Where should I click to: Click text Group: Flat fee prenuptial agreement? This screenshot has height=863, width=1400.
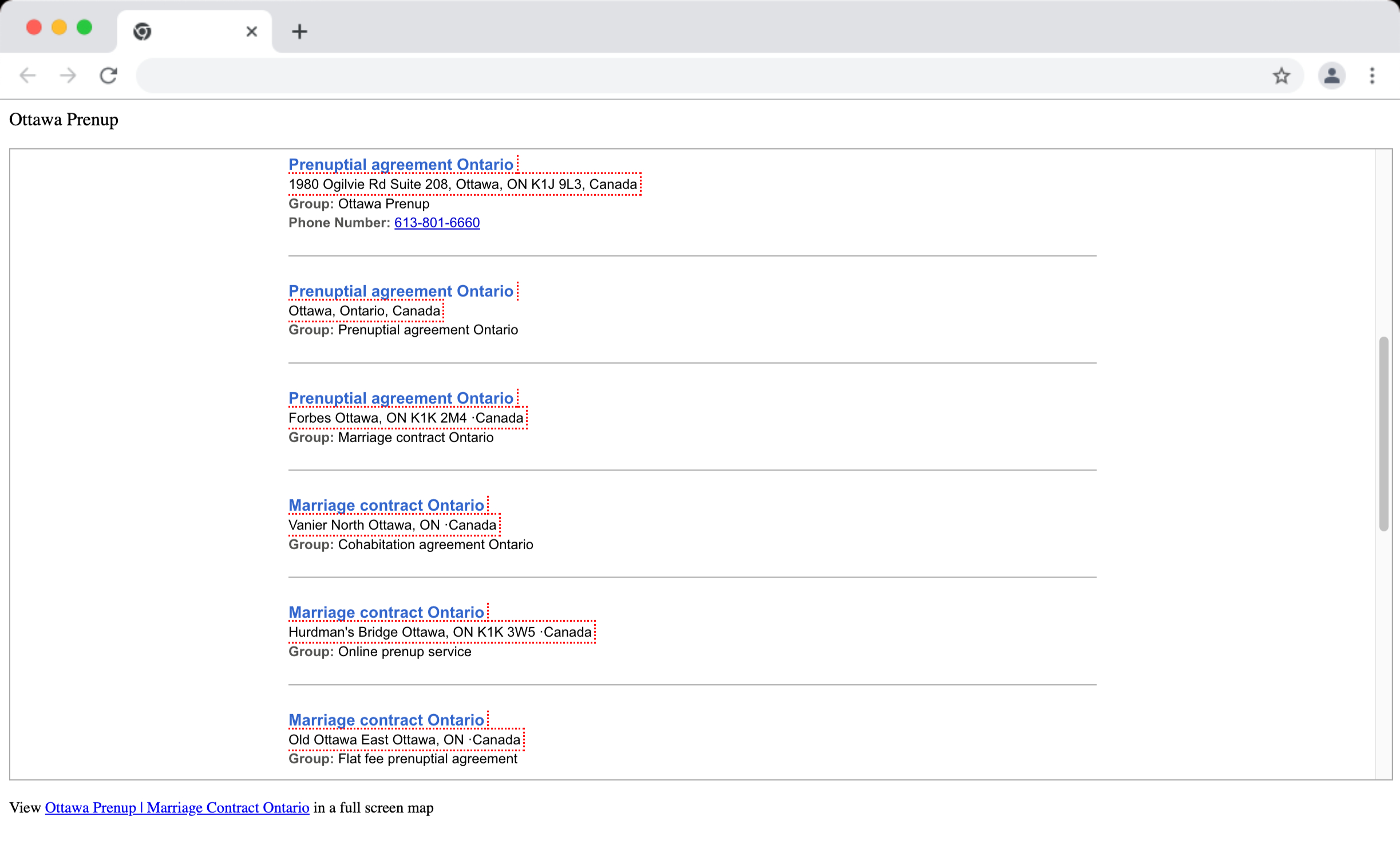[403, 759]
